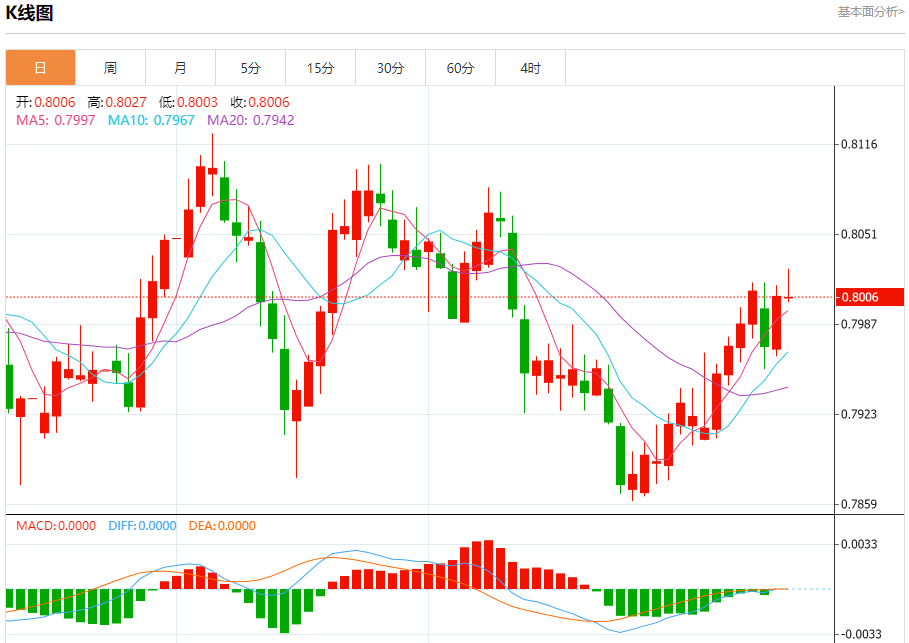Click the 0.8116 price axis label
The height and width of the screenshot is (643, 909).
(859, 144)
